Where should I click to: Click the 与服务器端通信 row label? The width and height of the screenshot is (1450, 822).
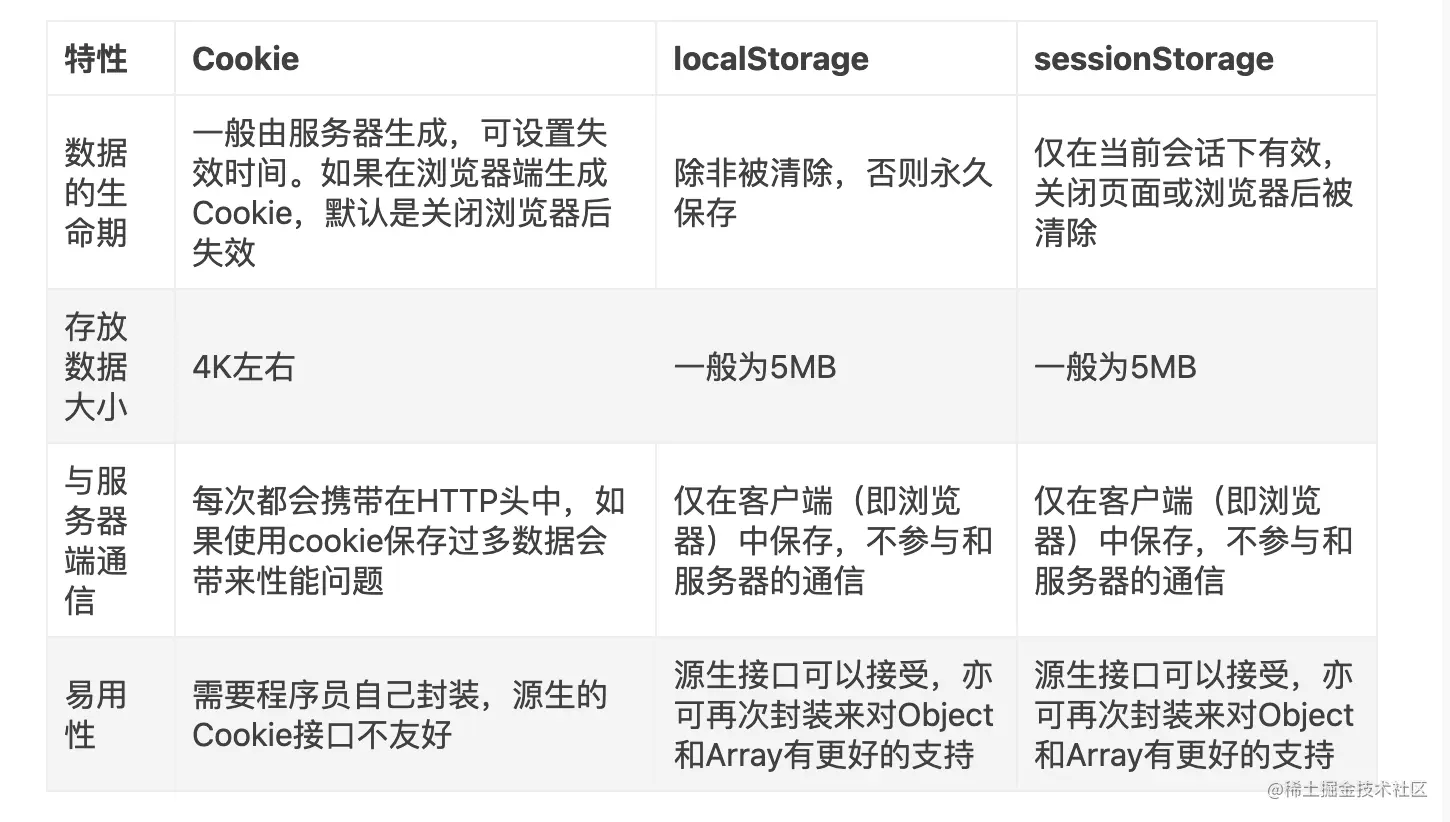click(x=111, y=540)
